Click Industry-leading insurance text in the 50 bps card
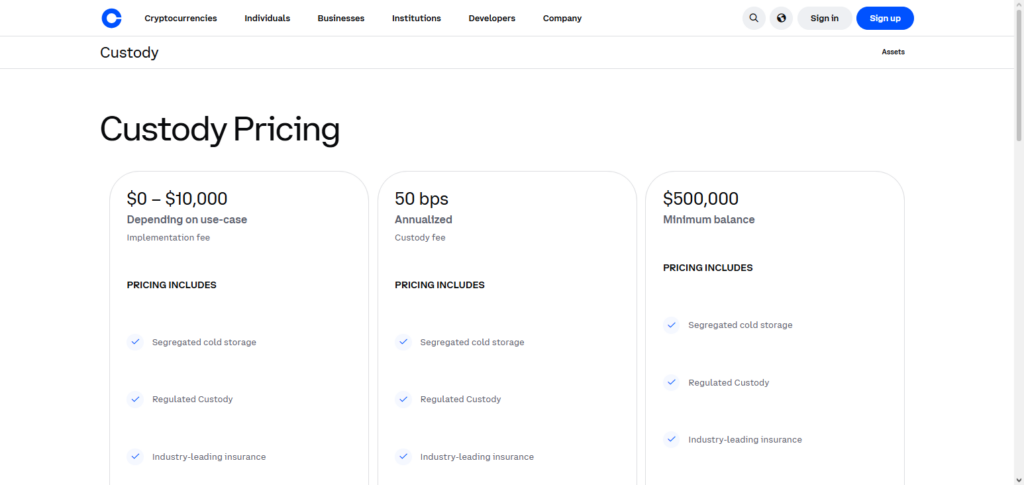This screenshot has height=485, width=1024. [x=477, y=457]
